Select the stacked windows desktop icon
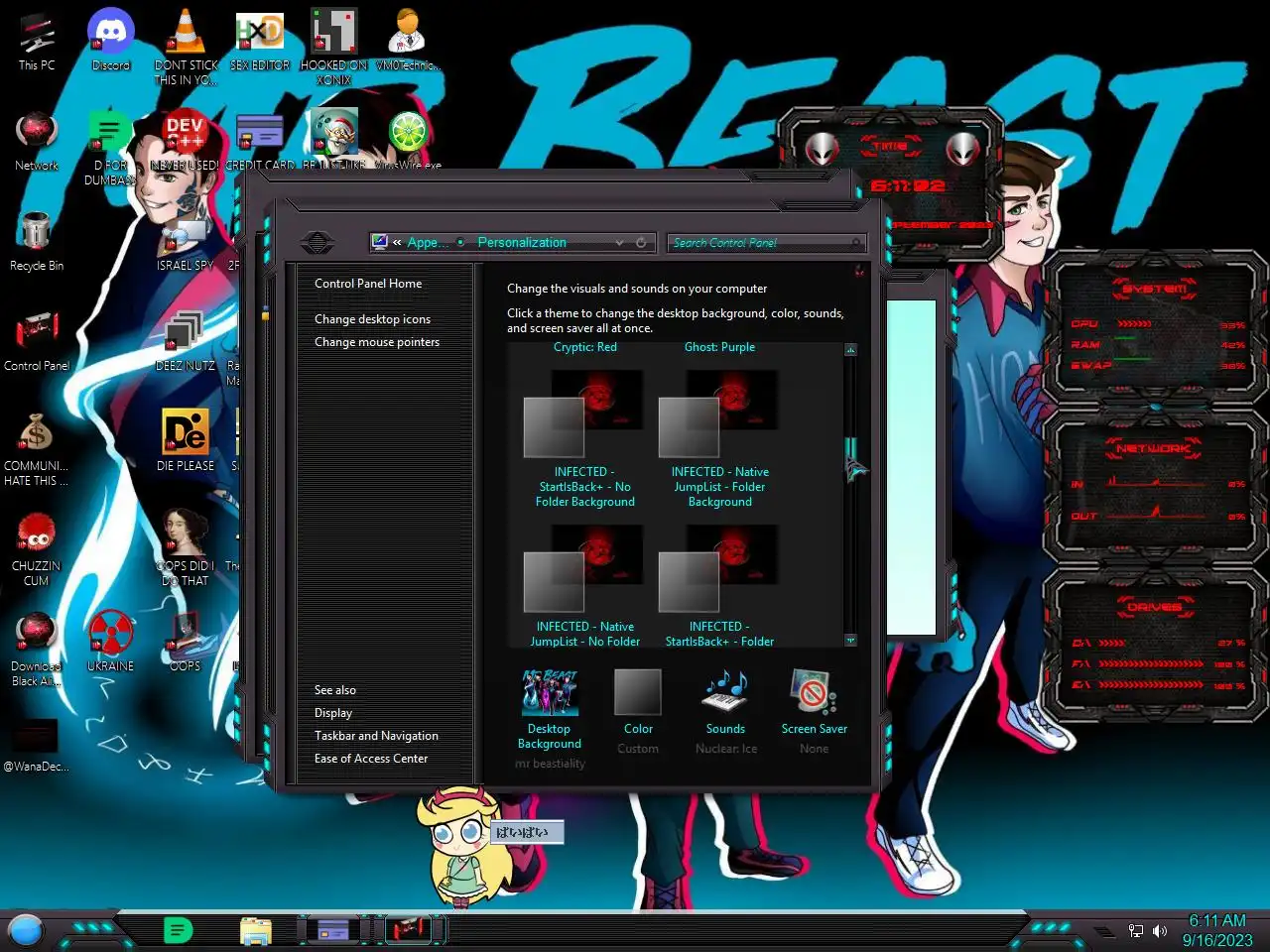 (x=186, y=342)
